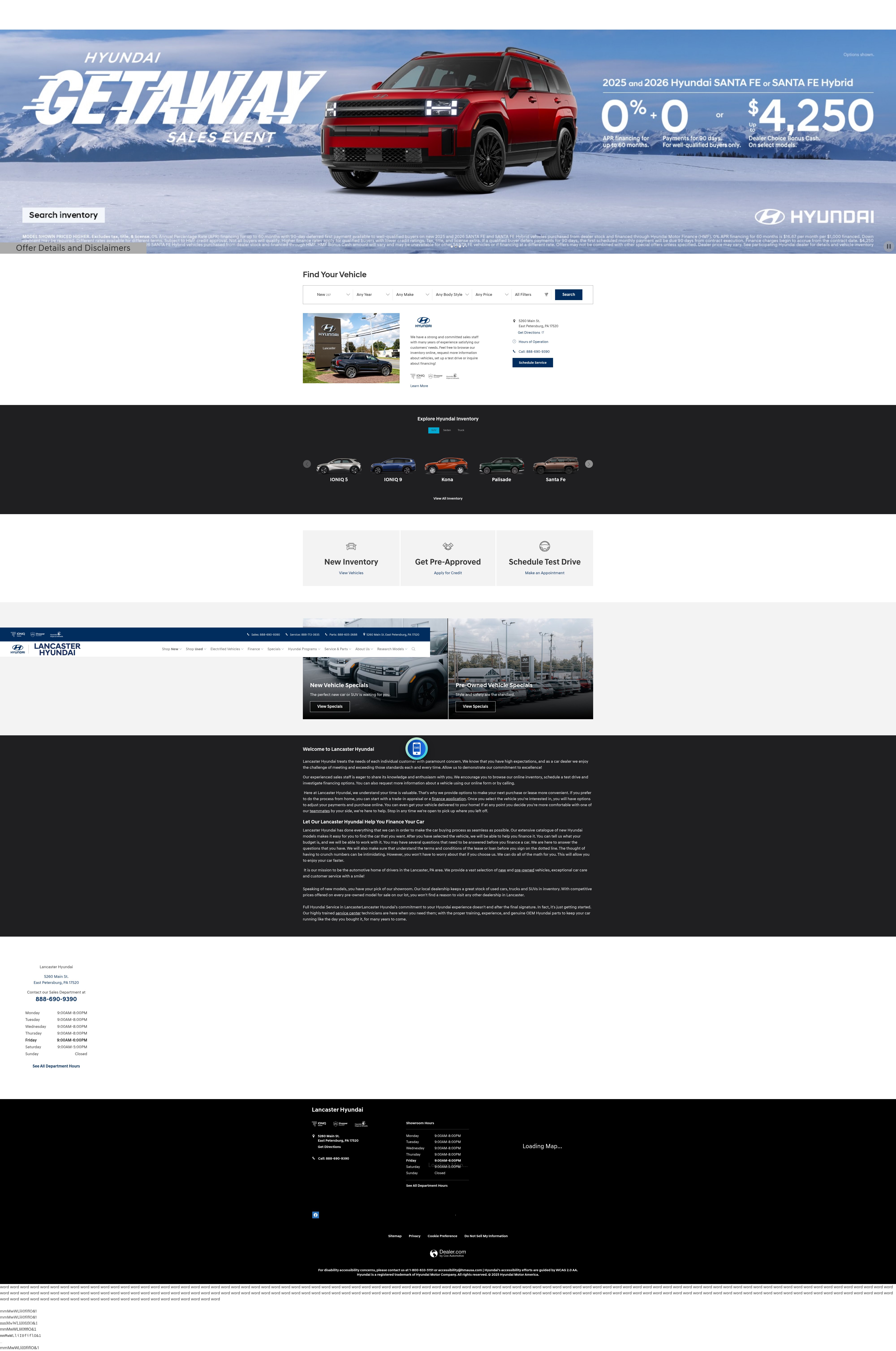896x1351 pixels.
Task: Open the Any Price dropdown
Action: [491, 294]
